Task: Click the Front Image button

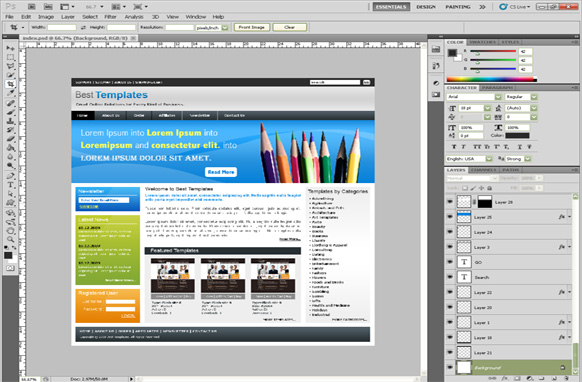Action: (252, 27)
